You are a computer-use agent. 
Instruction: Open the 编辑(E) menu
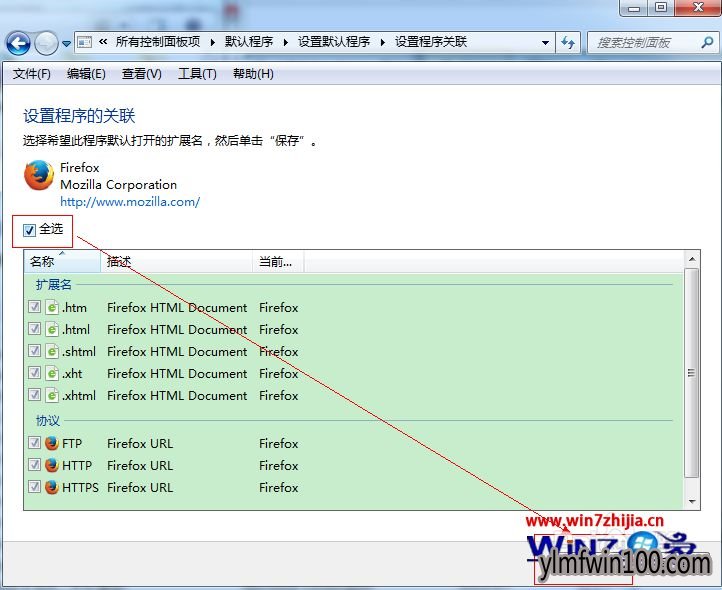pyautogui.click(x=86, y=74)
